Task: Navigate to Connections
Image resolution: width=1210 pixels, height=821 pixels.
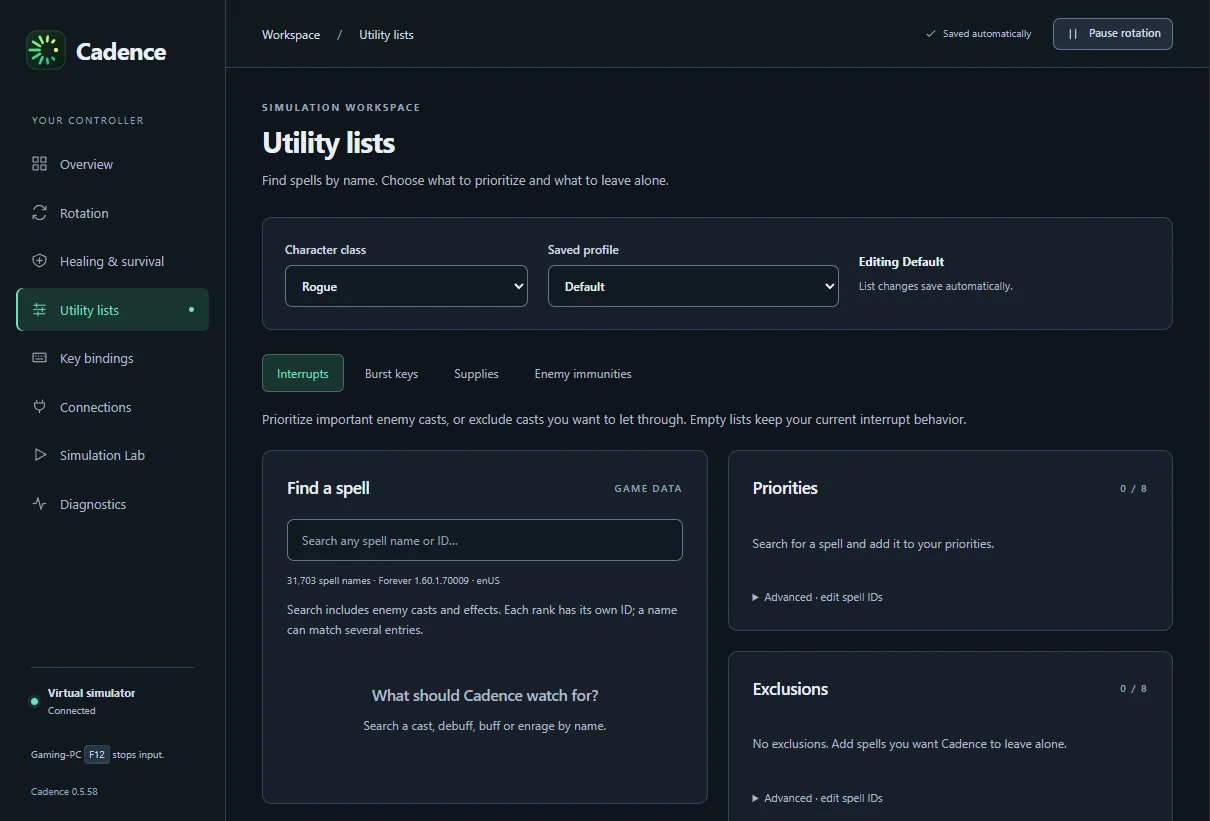Action: tap(112, 407)
